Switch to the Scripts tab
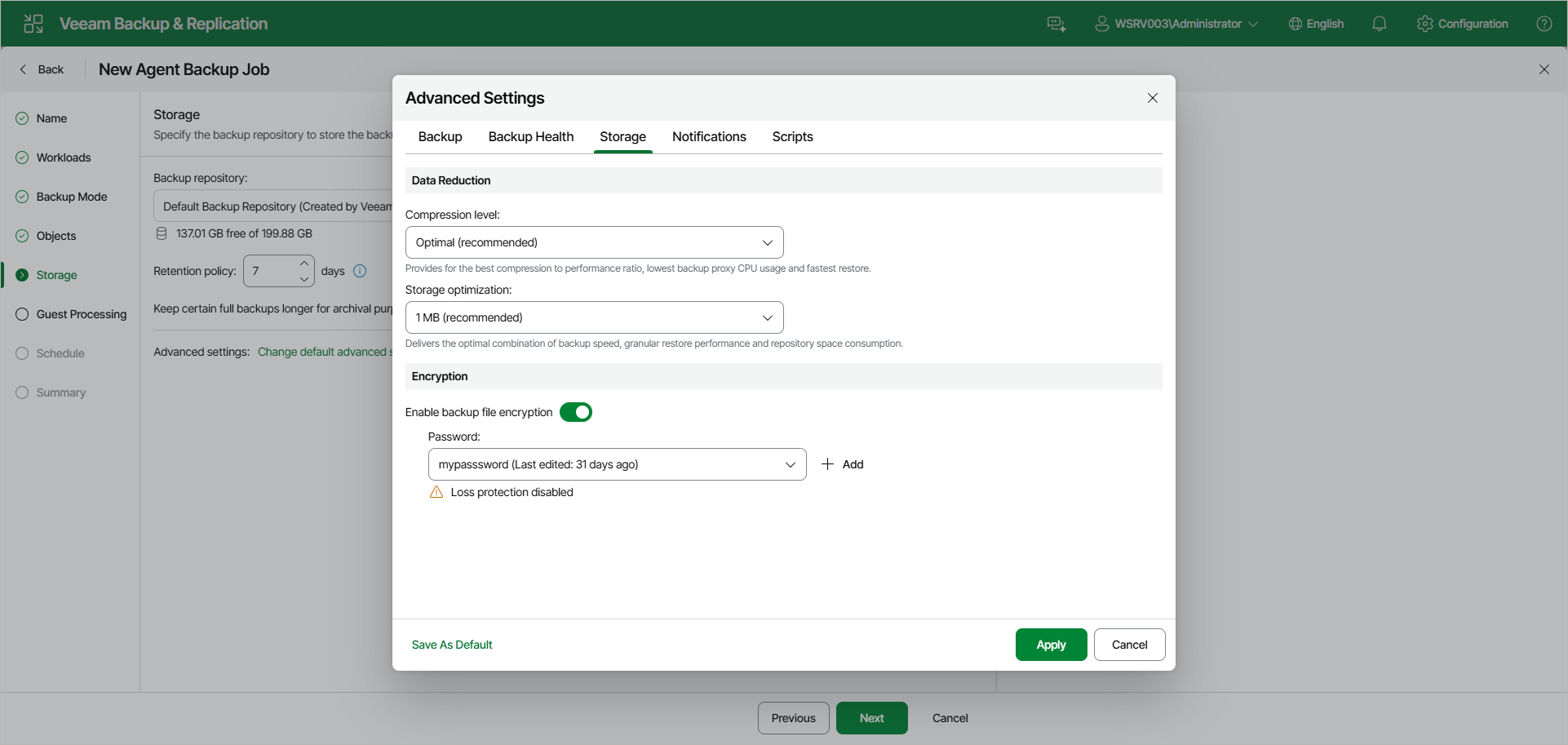1568x745 pixels. (x=793, y=136)
